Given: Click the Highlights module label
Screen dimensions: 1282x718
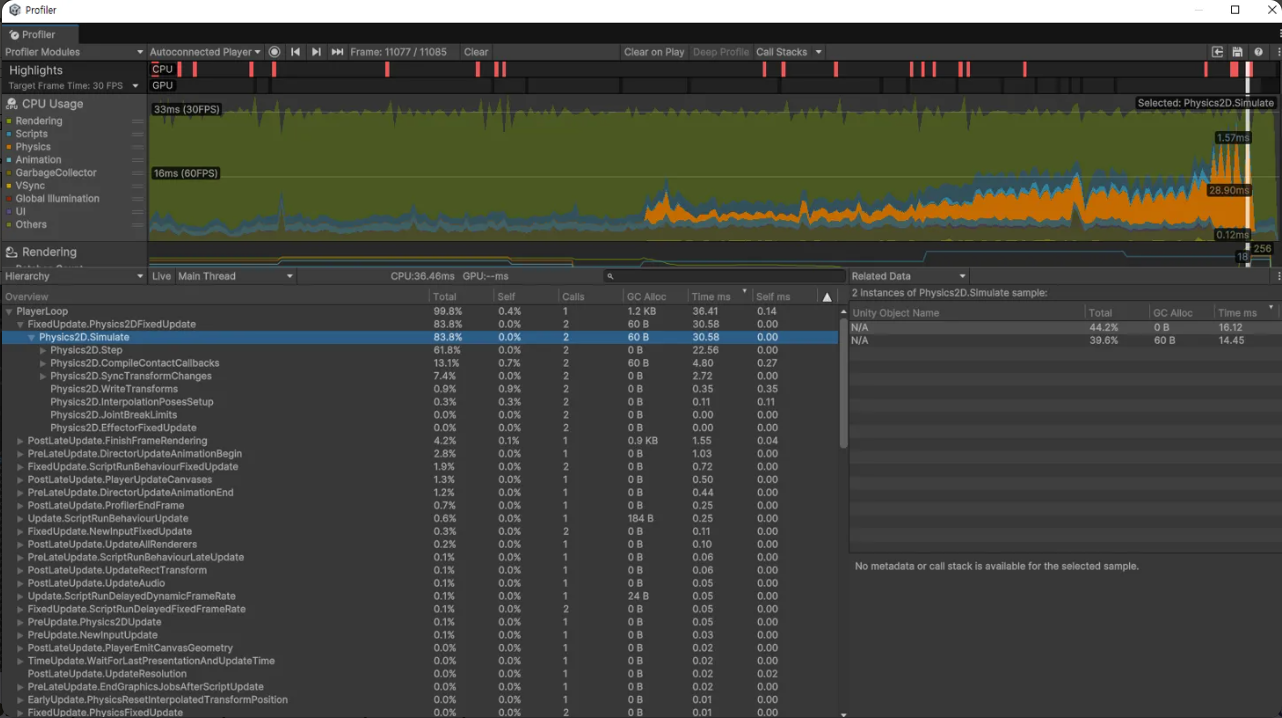Looking at the screenshot, I should click(36, 70).
